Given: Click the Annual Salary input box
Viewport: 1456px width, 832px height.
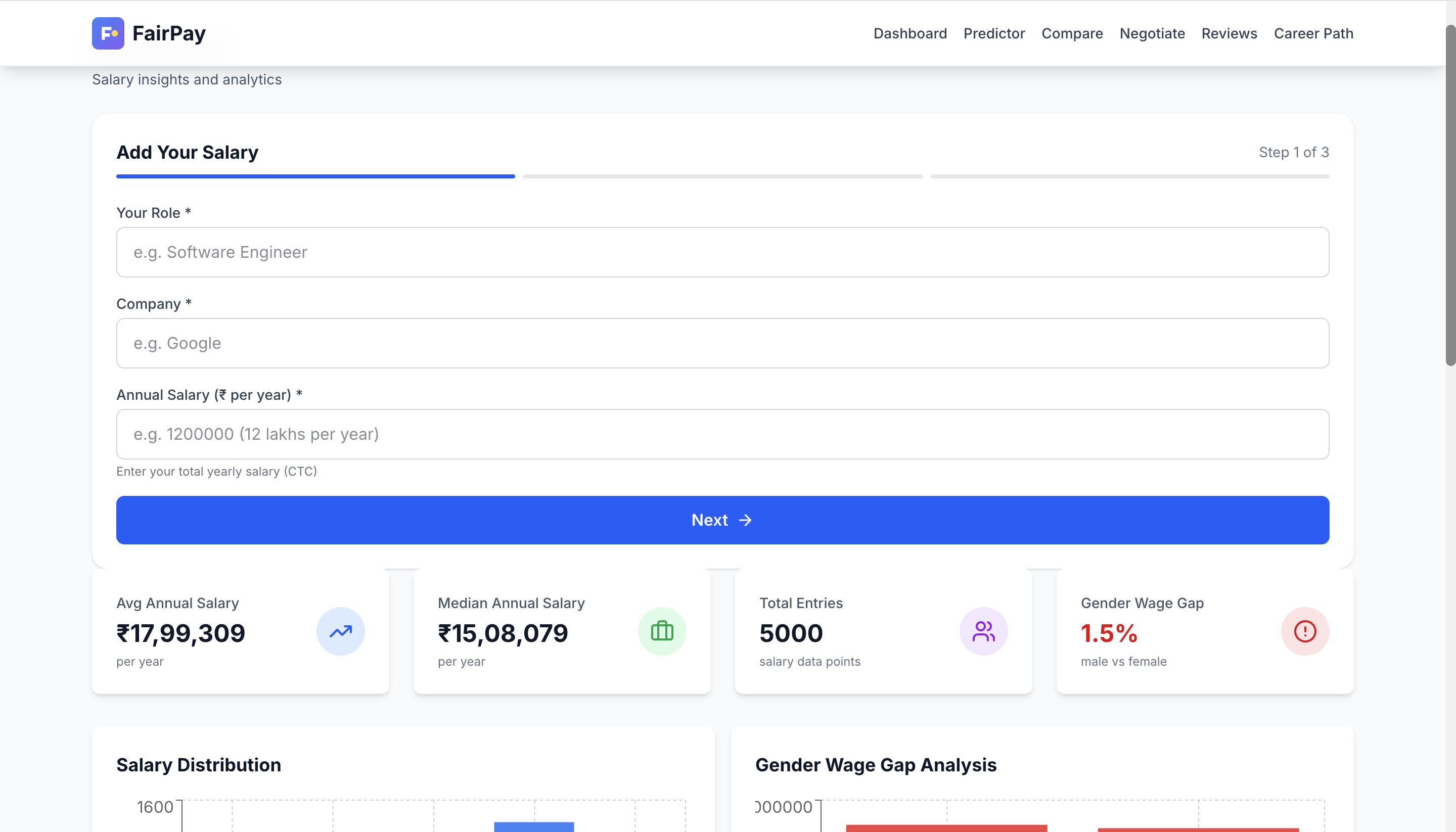Looking at the screenshot, I should pyautogui.click(x=722, y=434).
